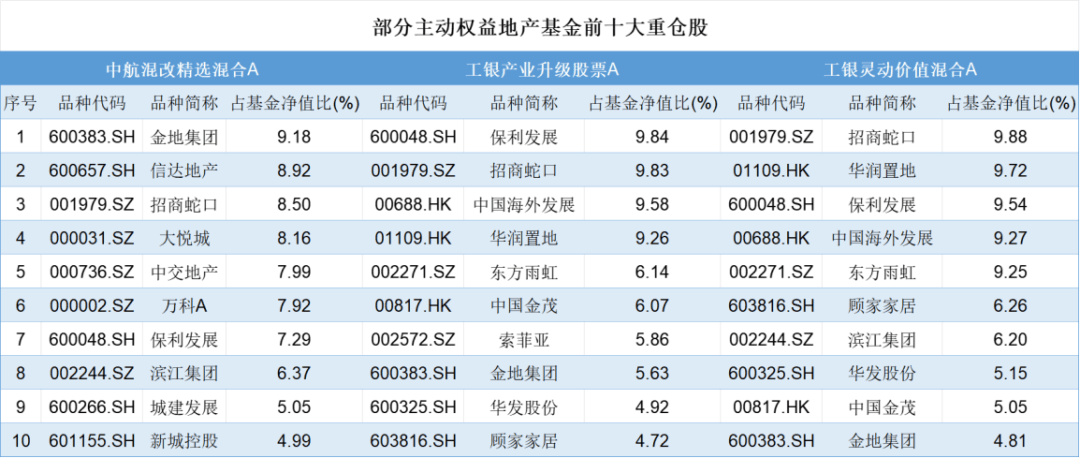The width and height of the screenshot is (1080, 458).
Task: Select the value 9.25
Action: pos(1010,273)
